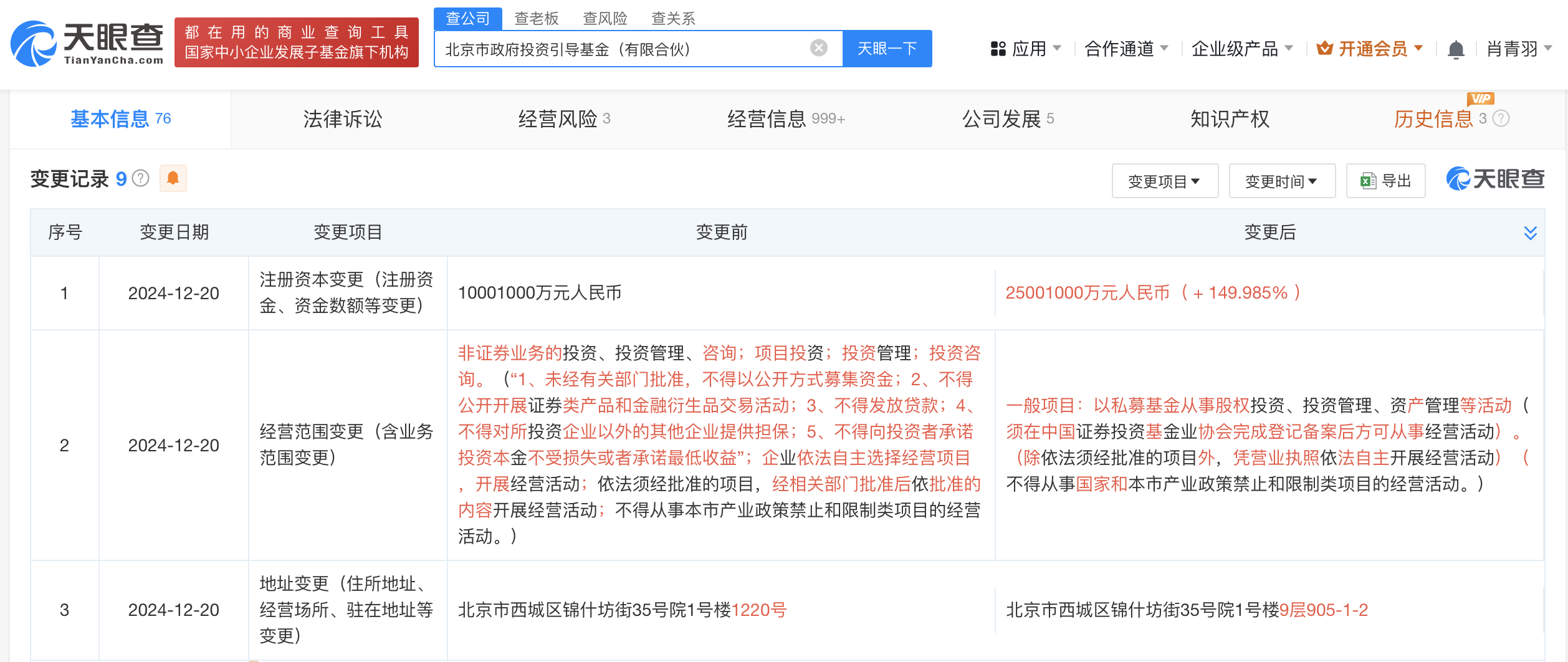The width and height of the screenshot is (1568, 662).
Task: Select the 经营风险 tab
Action: tap(564, 118)
